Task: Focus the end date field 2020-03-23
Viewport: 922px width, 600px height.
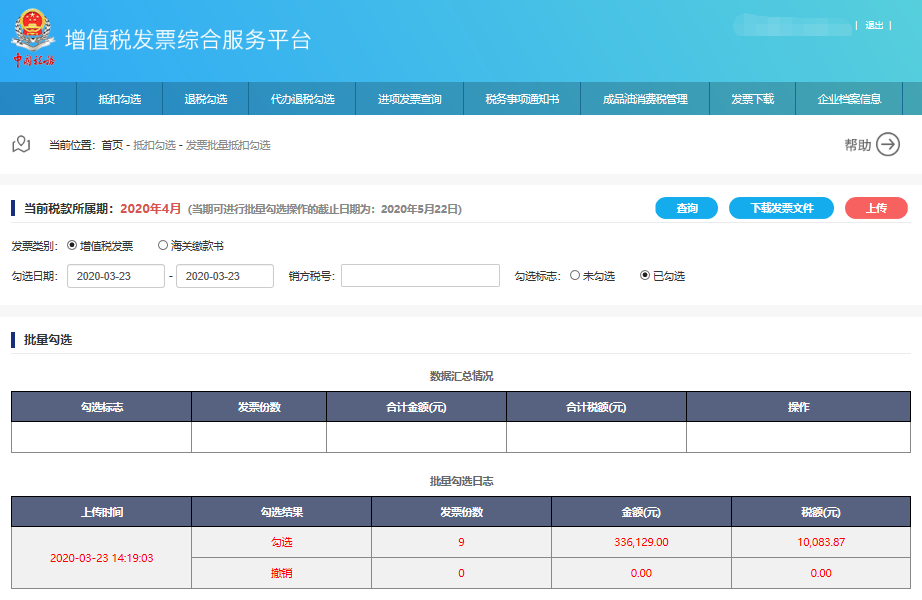Action: pyautogui.click(x=225, y=276)
